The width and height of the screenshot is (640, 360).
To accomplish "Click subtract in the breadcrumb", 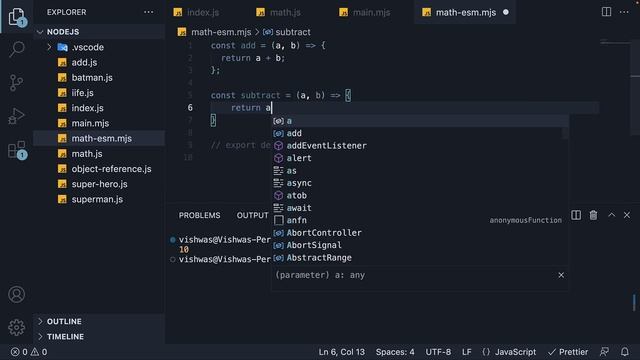I will click(x=293, y=32).
